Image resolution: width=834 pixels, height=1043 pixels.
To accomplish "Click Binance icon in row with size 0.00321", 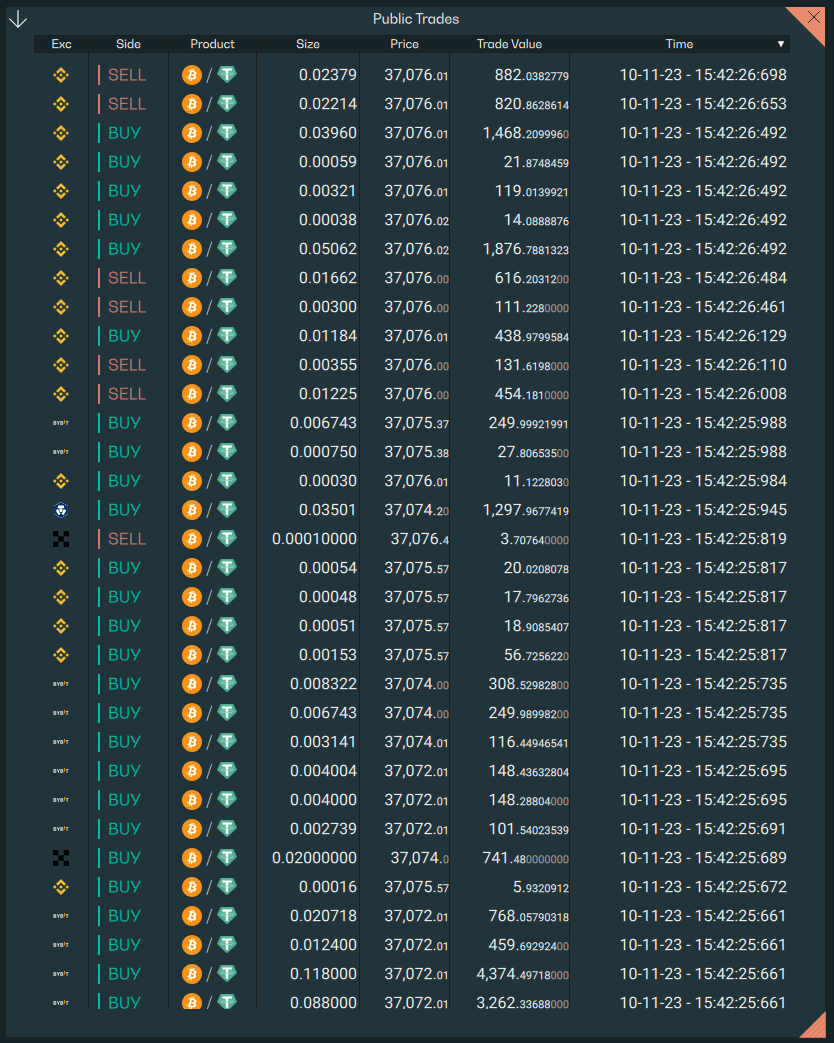I will [61, 191].
